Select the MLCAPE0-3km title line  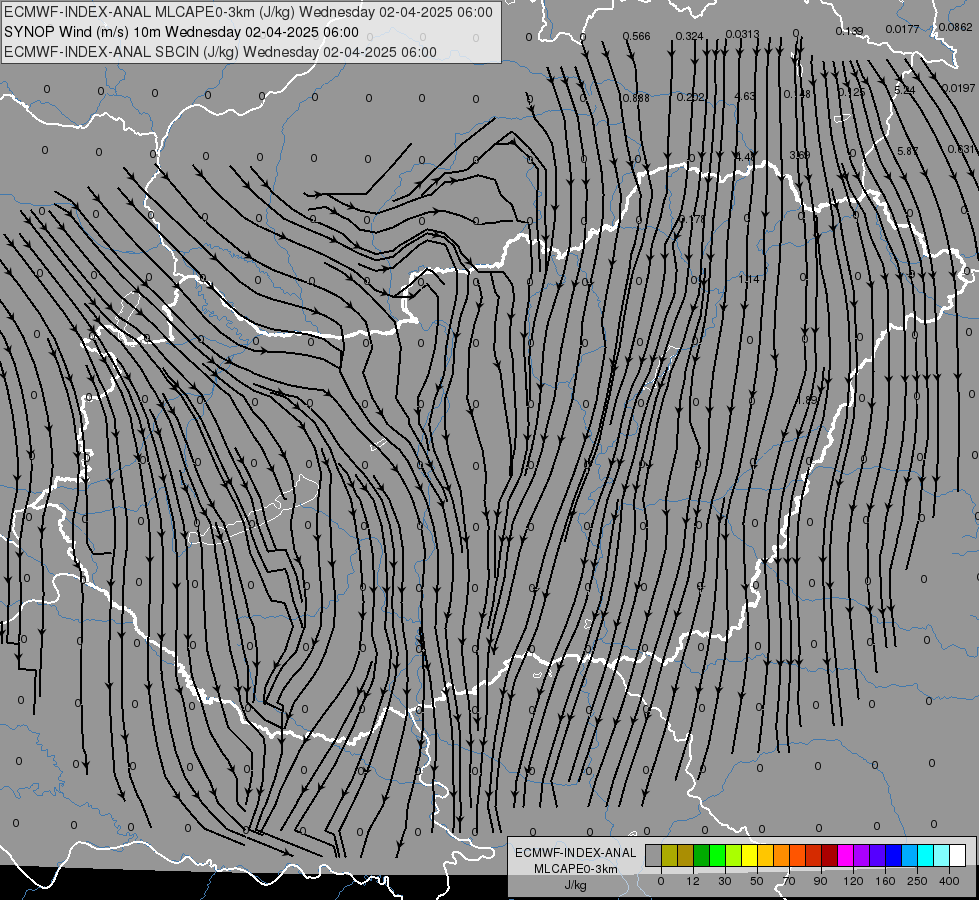pyautogui.click(x=248, y=12)
